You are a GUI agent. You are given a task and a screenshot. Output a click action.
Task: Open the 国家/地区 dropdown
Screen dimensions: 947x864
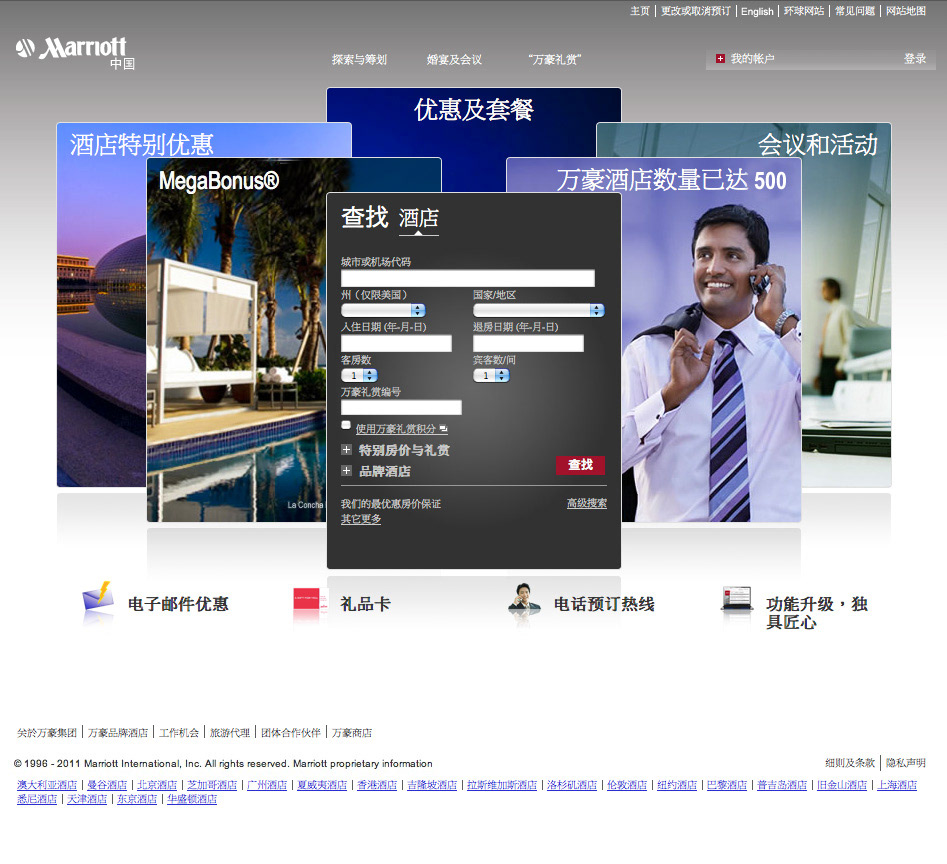[x=539, y=310]
